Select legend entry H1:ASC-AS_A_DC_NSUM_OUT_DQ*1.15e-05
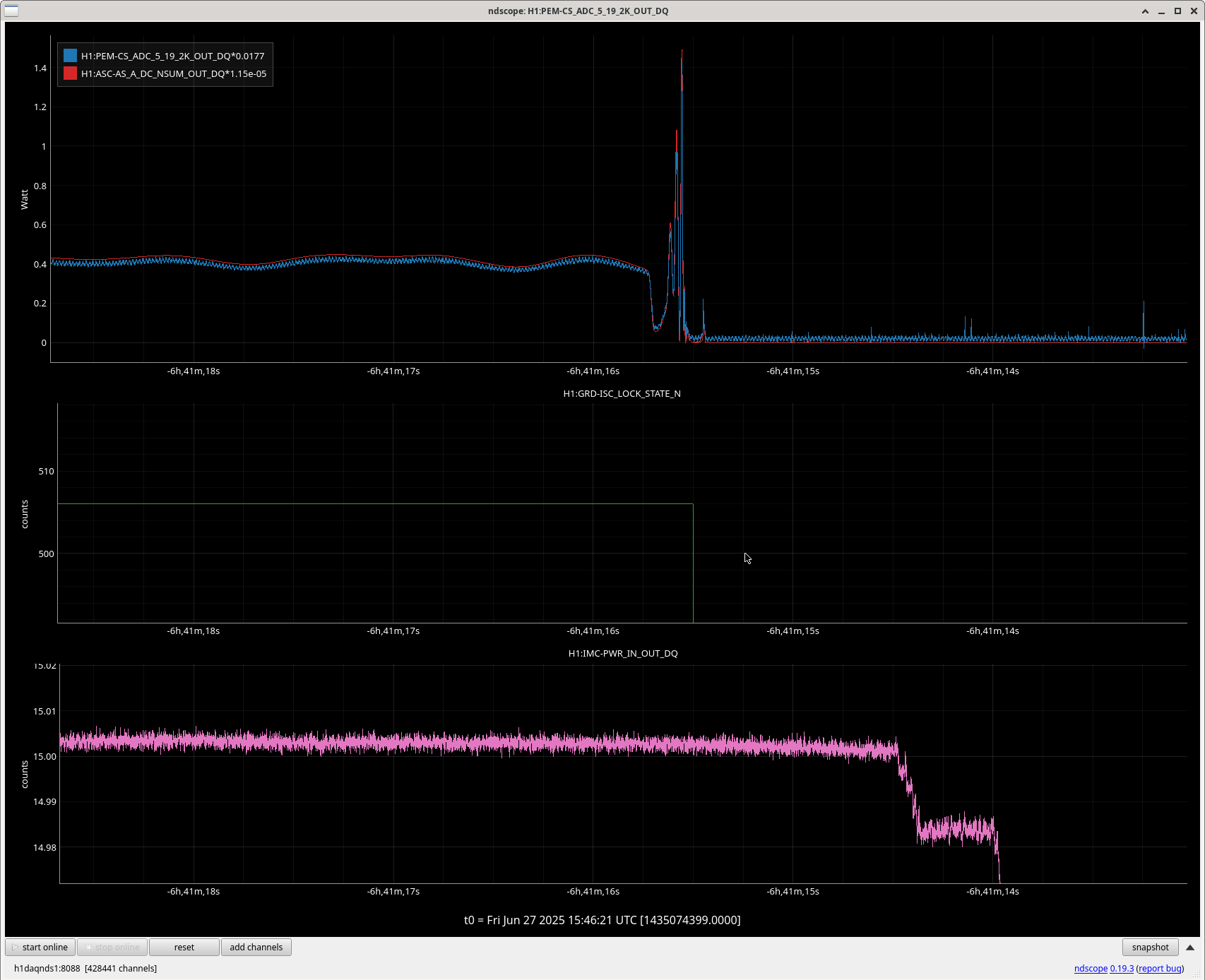The width and height of the screenshot is (1205, 980). click(174, 73)
